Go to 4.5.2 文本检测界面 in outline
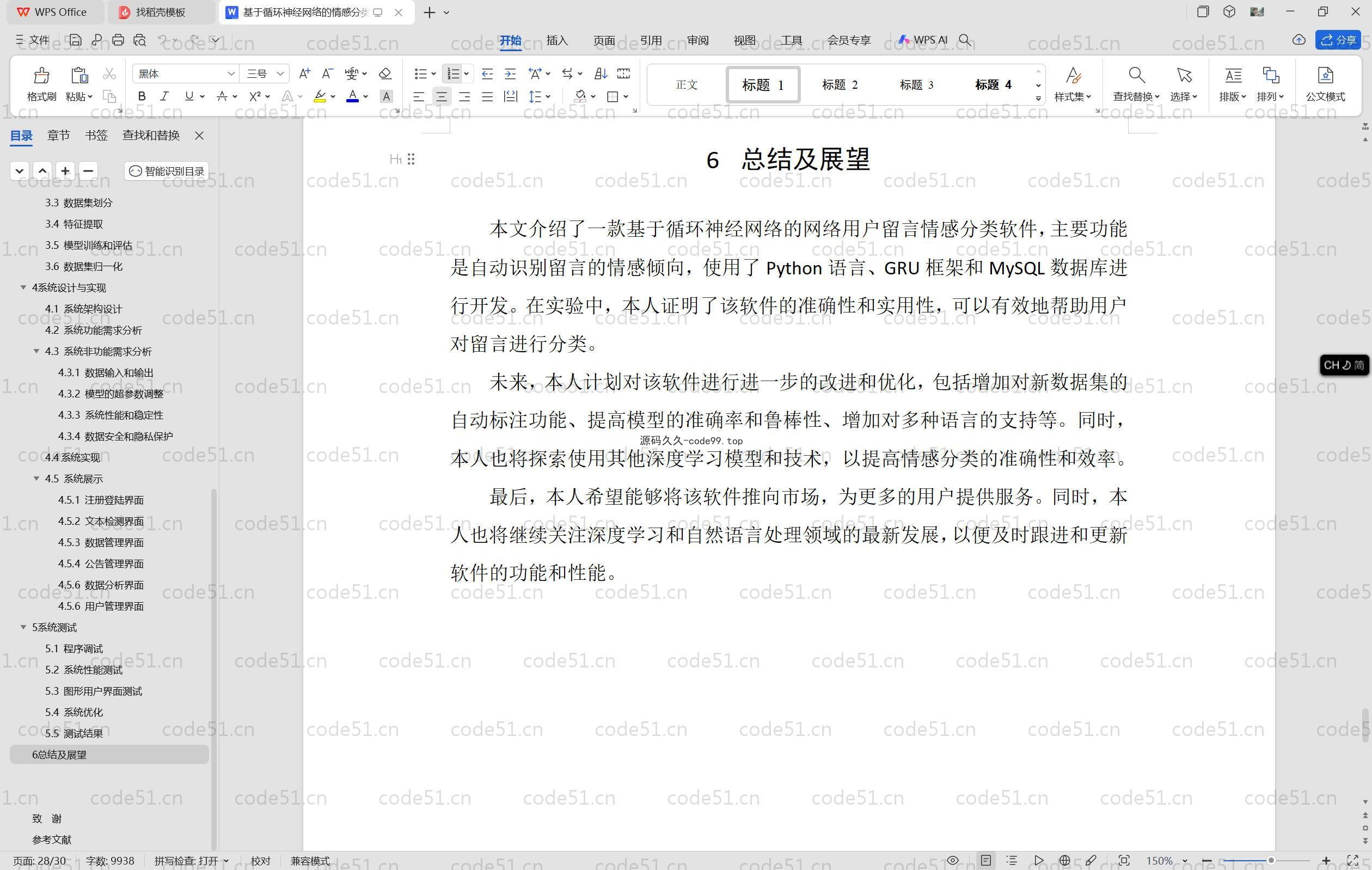 [x=101, y=520]
